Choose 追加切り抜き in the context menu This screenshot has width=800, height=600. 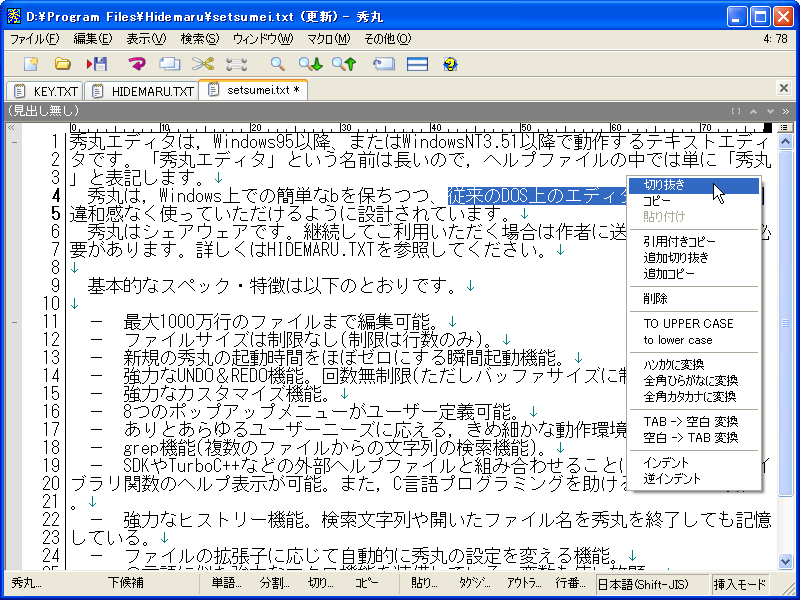(x=694, y=258)
